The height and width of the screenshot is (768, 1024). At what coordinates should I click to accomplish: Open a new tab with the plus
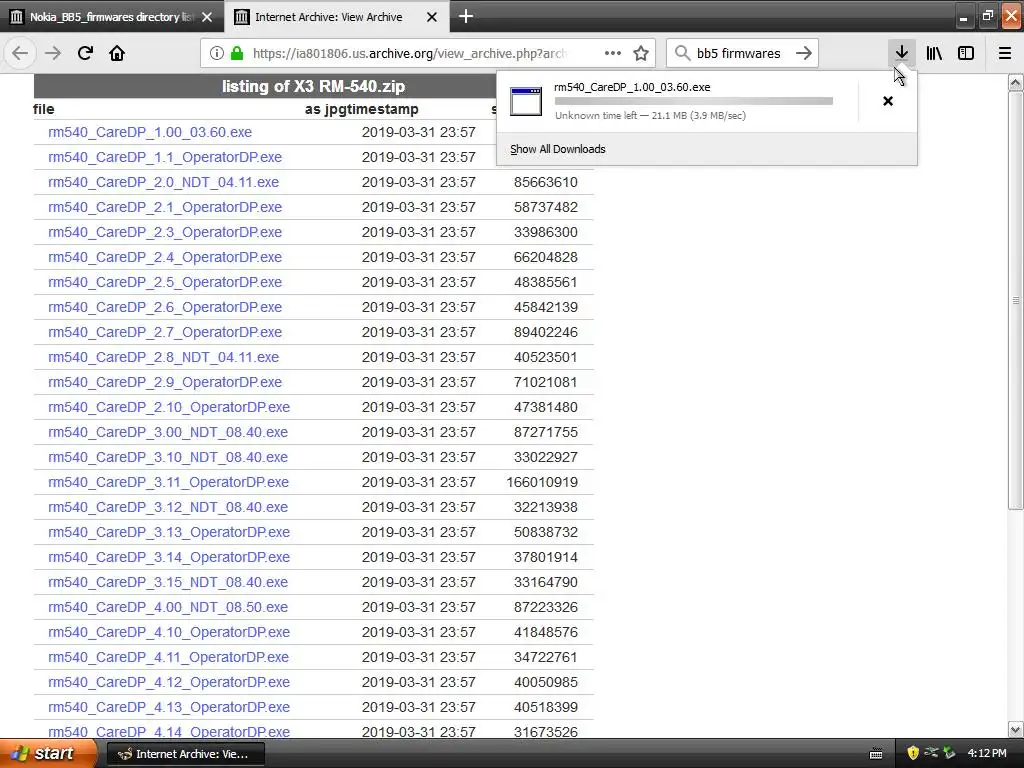[466, 16]
